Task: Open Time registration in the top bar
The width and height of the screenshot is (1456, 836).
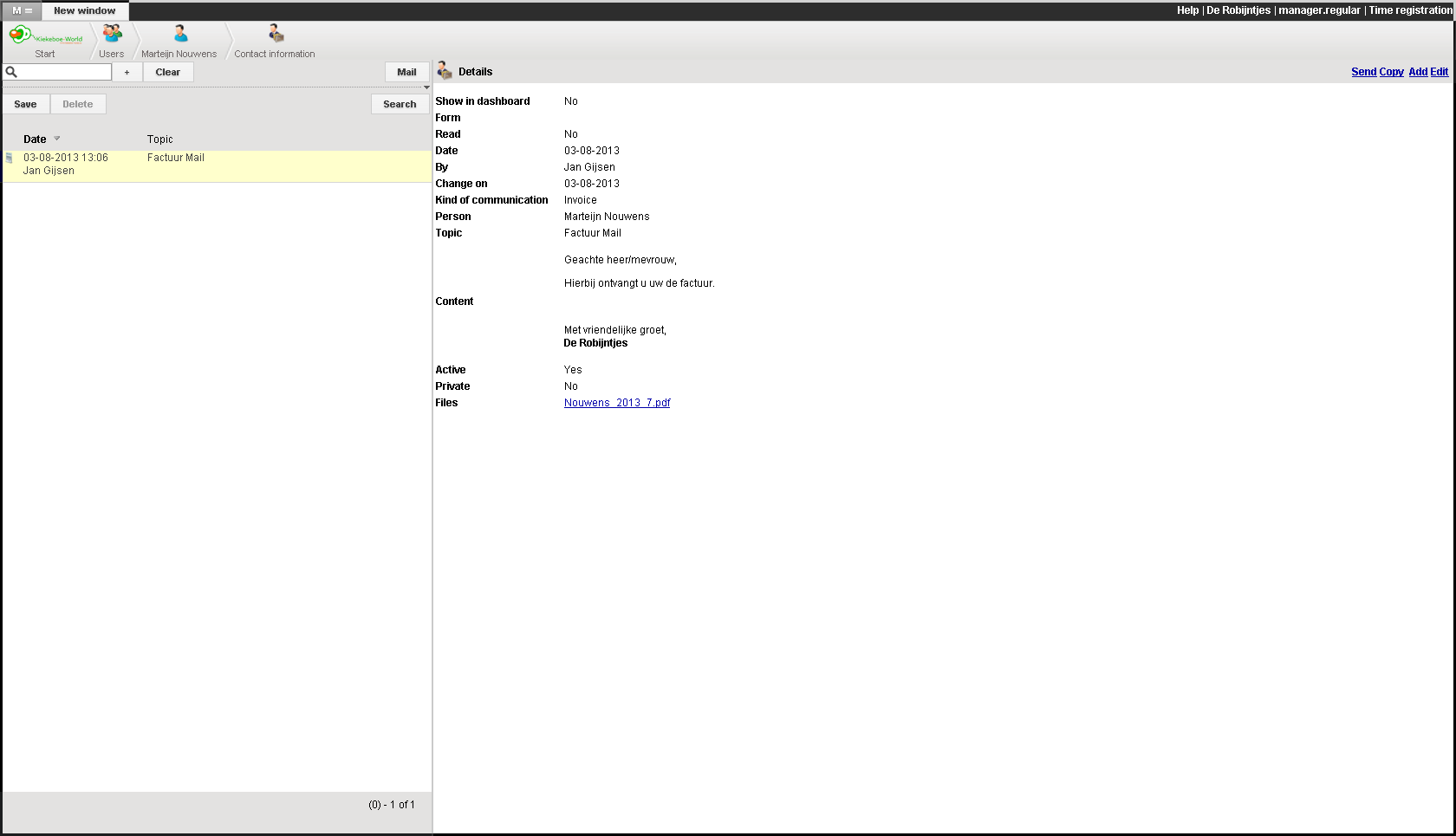Action: [x=1410, y=10]
